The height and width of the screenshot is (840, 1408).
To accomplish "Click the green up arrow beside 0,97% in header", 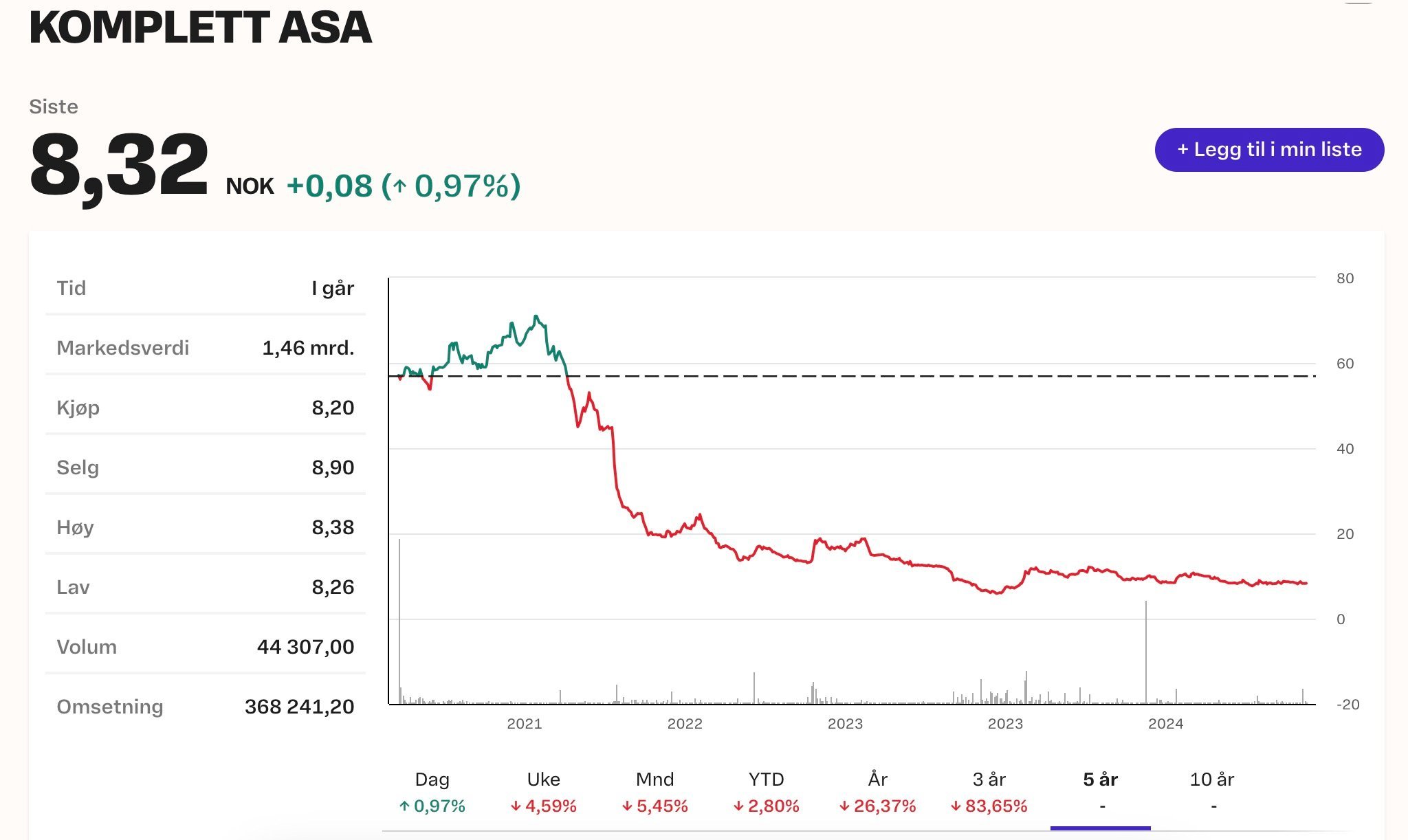I will 400,187.
